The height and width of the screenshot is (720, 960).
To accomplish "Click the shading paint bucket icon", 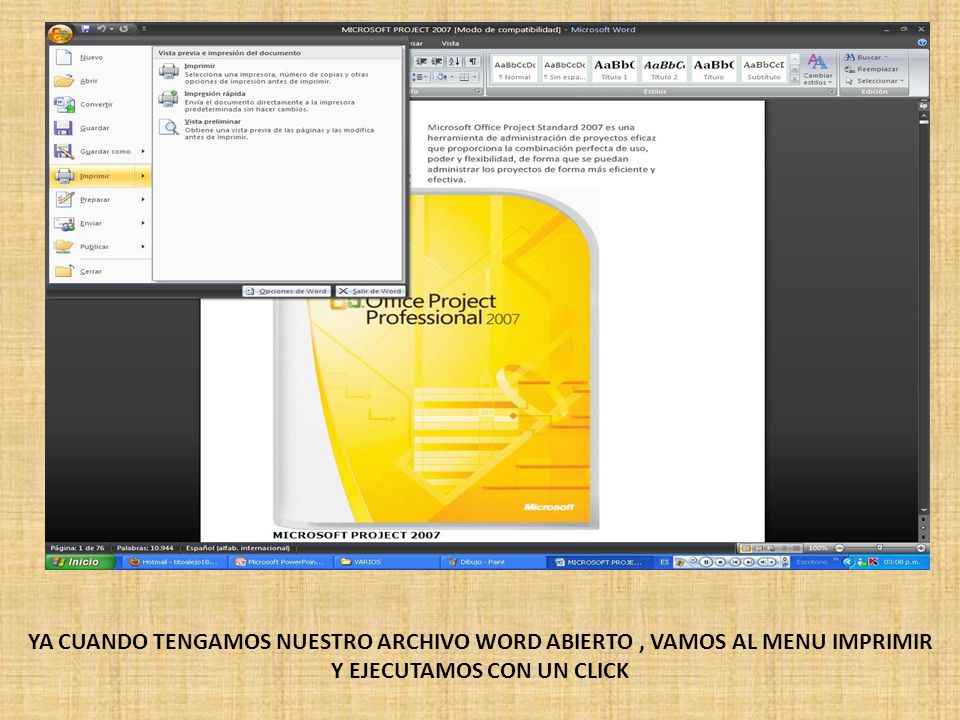I will coord(444,77).
